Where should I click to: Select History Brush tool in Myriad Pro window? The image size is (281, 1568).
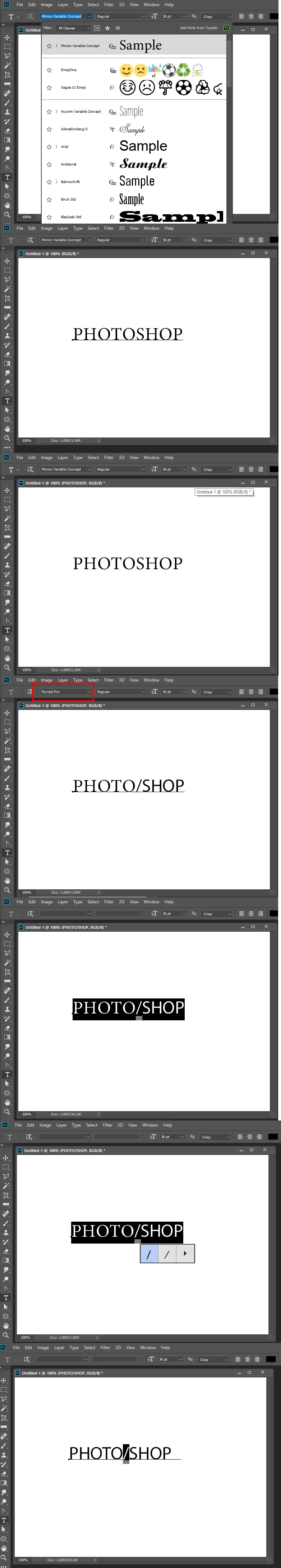click(x=7, y=797)
